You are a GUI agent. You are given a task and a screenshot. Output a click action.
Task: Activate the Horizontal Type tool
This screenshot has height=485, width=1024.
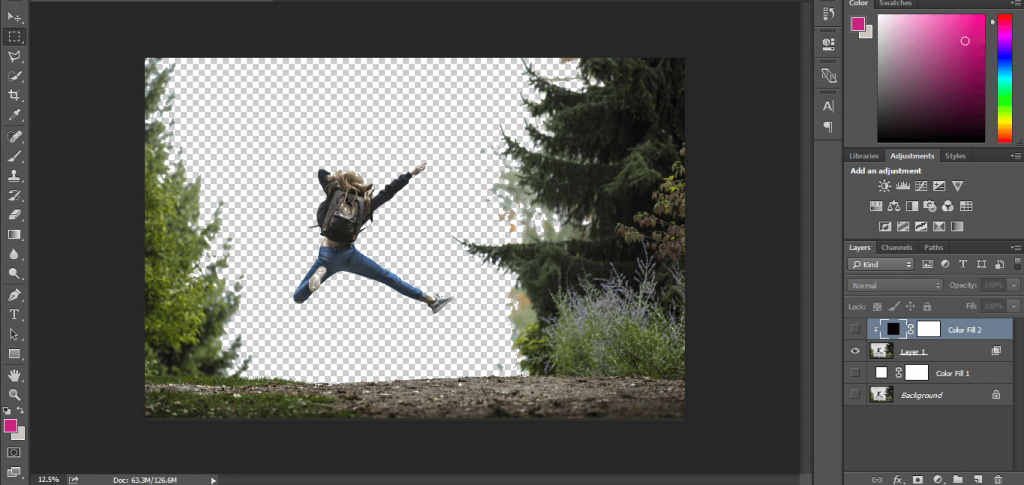coord(14,314)
